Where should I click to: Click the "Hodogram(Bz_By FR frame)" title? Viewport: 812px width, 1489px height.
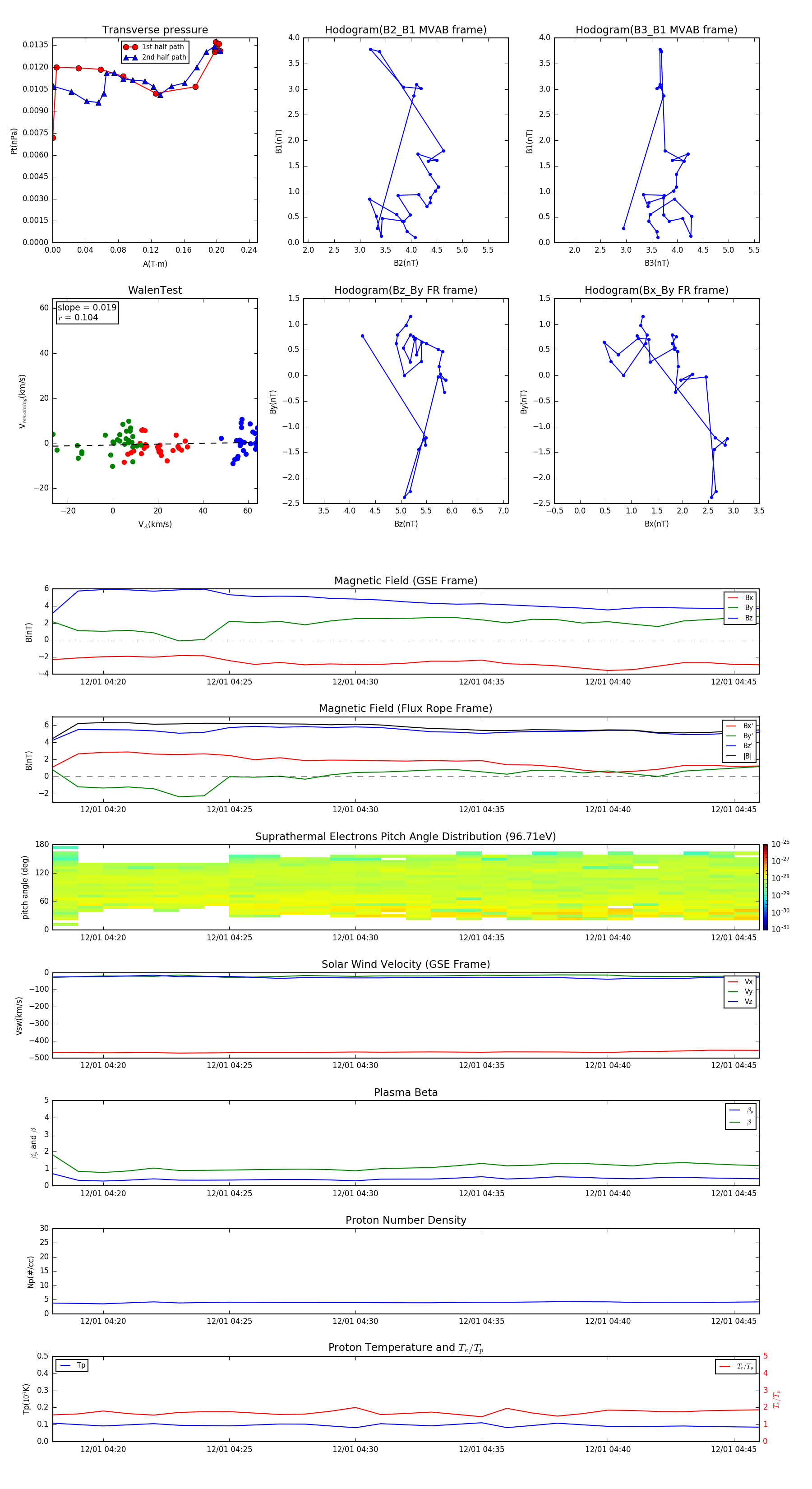(406, 290)
